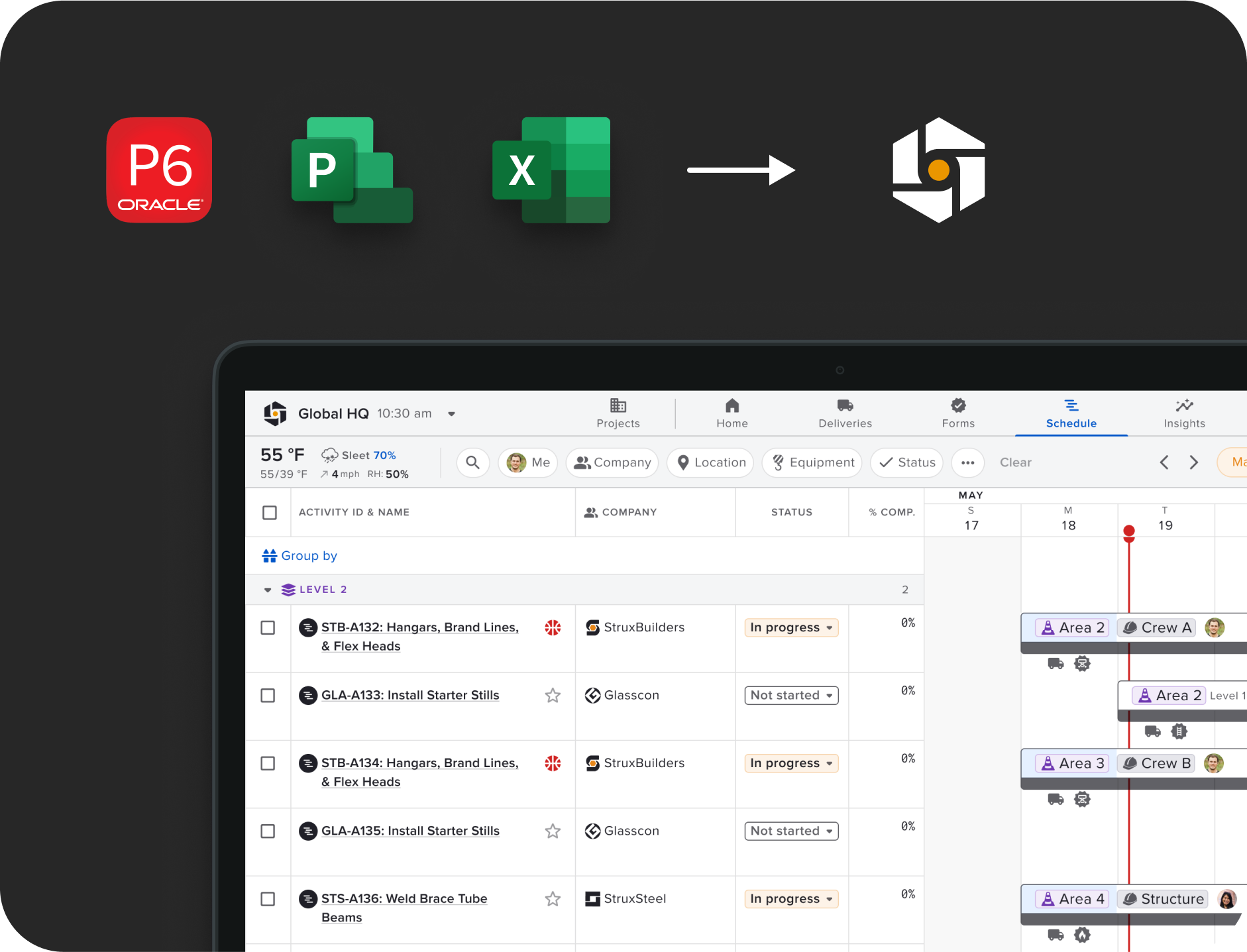Click the truck icon under Area 3 Crew B
1247x952 pixels.
pyautogui.click(x=1056, y=800)
